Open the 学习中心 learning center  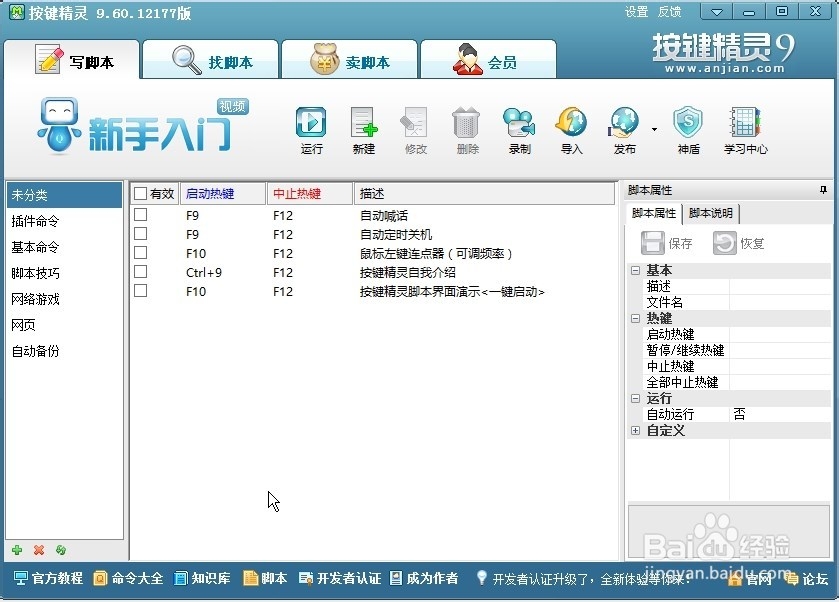[x=745, y=130]
